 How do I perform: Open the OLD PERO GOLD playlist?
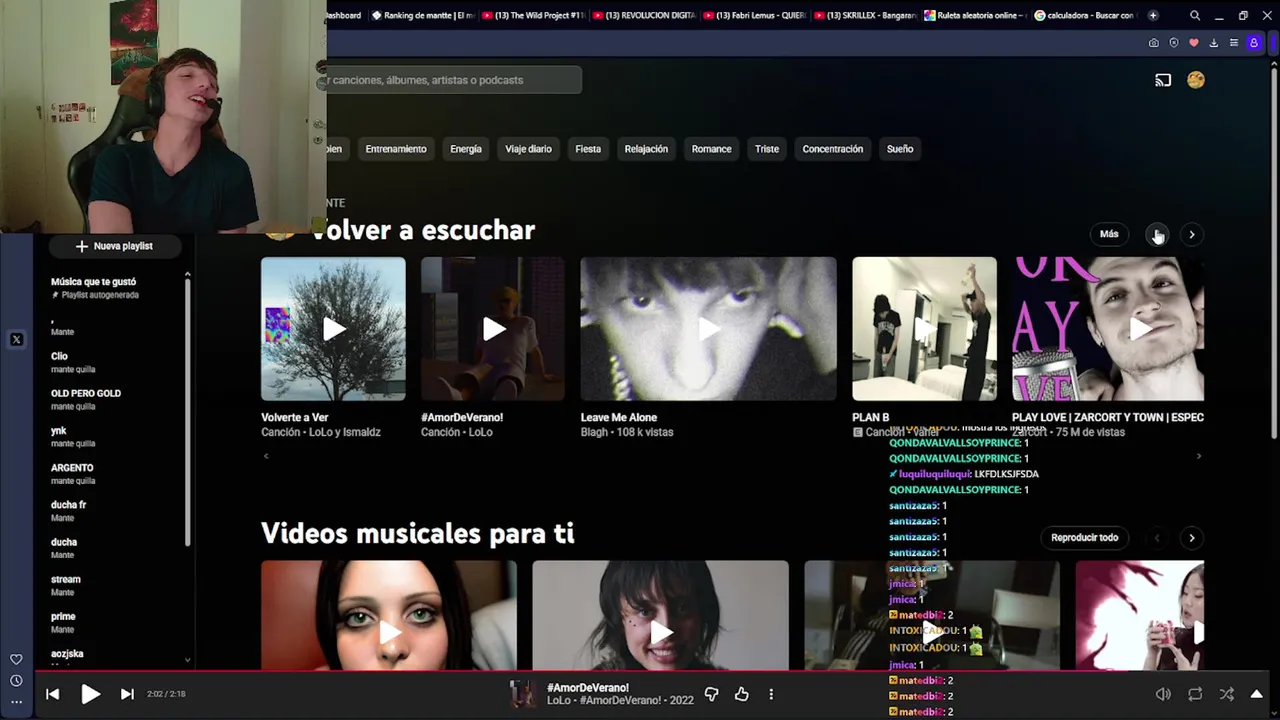point(115,399)
